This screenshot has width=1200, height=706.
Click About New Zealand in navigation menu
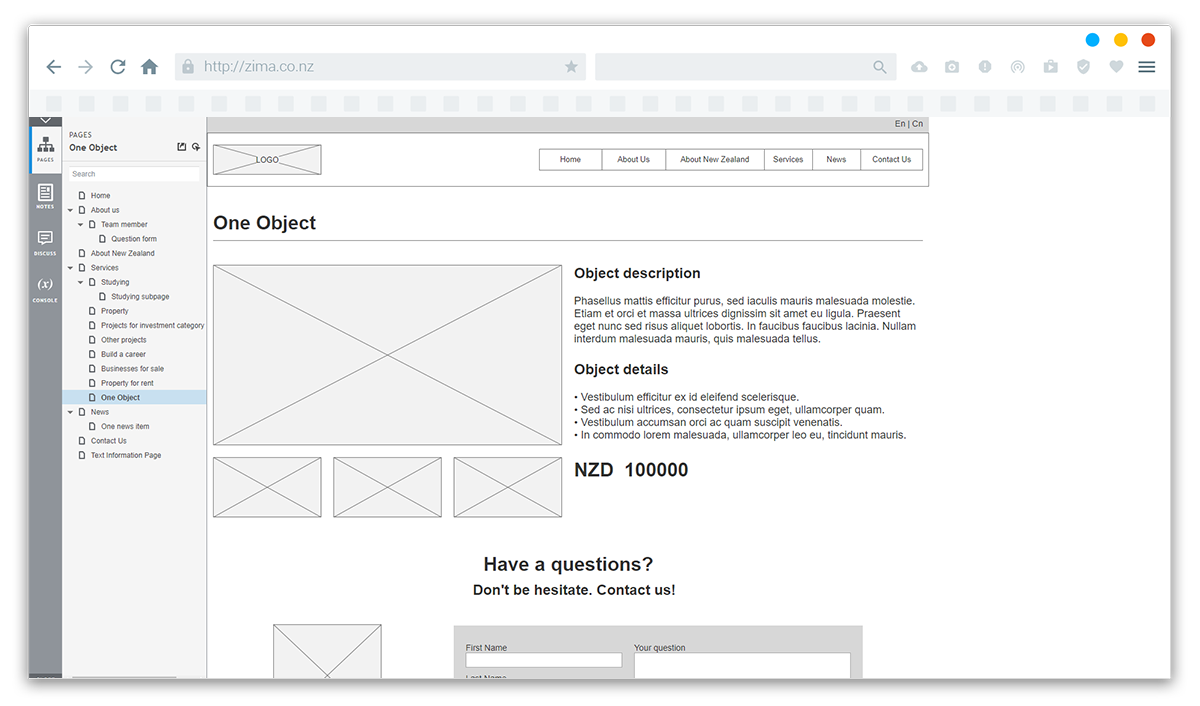(x=714, y=160)
